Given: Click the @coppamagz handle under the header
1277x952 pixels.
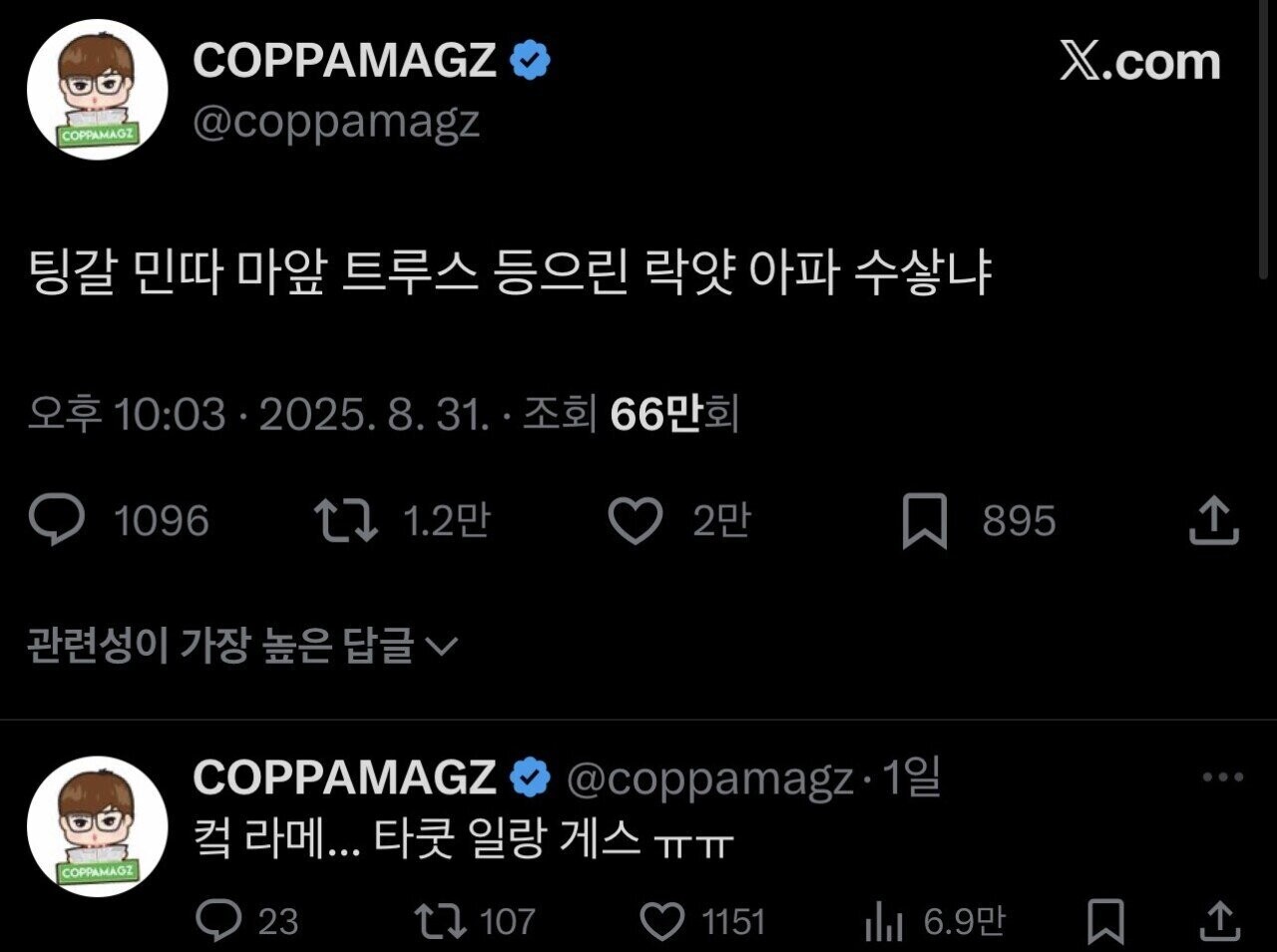Looking at the screenshot, I should coord(336,123).
